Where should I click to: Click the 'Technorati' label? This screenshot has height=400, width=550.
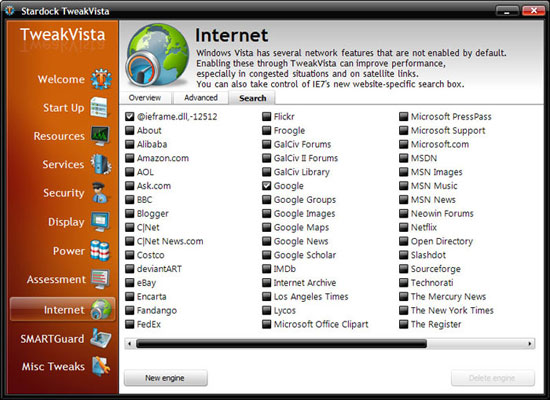[x=432, y=282]
